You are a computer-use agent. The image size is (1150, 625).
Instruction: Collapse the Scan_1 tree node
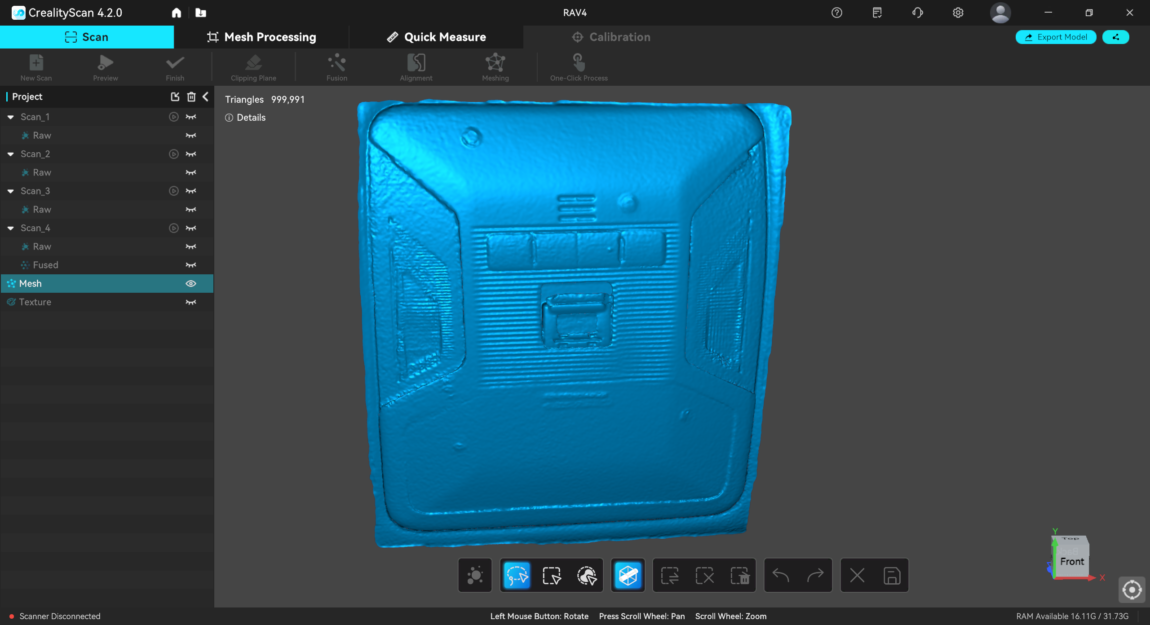11,117
